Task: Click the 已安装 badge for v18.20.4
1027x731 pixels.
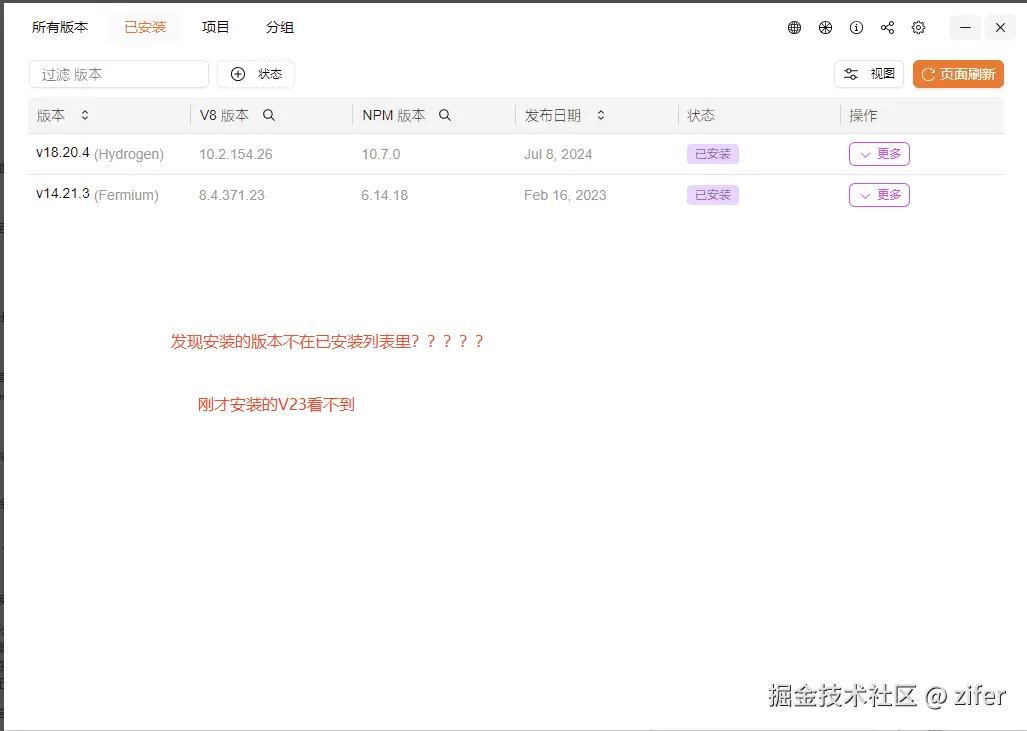Action: (x=713, y=154)
